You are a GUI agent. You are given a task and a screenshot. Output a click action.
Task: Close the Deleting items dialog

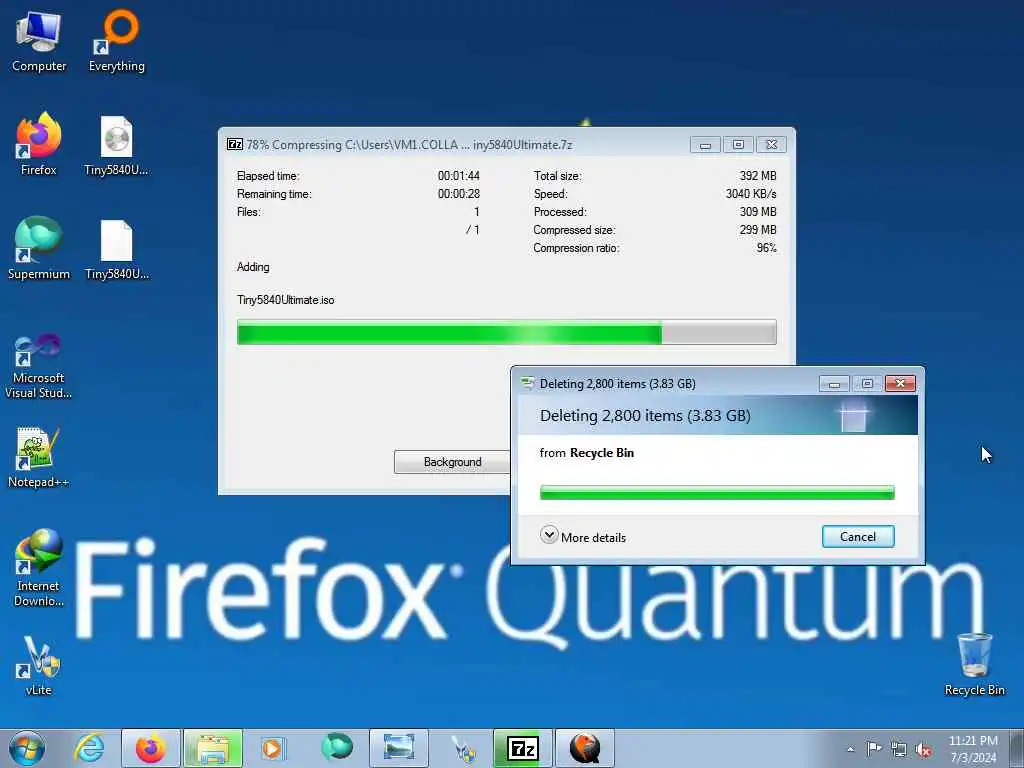point(900,383)
